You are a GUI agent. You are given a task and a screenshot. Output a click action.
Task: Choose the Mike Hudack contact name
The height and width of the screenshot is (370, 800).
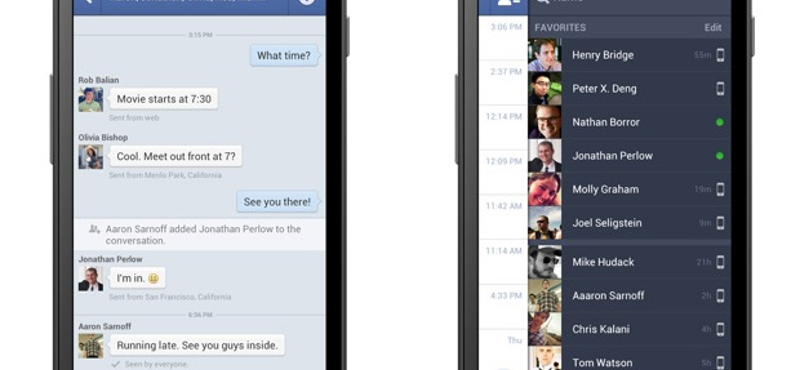tap(603, 262)
